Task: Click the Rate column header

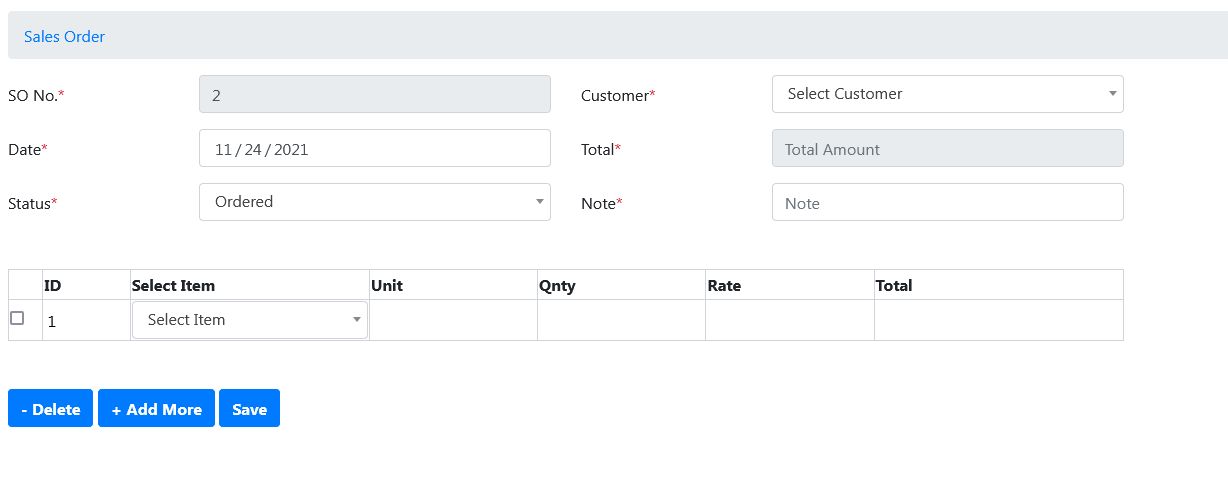Action: click(724, 285)
